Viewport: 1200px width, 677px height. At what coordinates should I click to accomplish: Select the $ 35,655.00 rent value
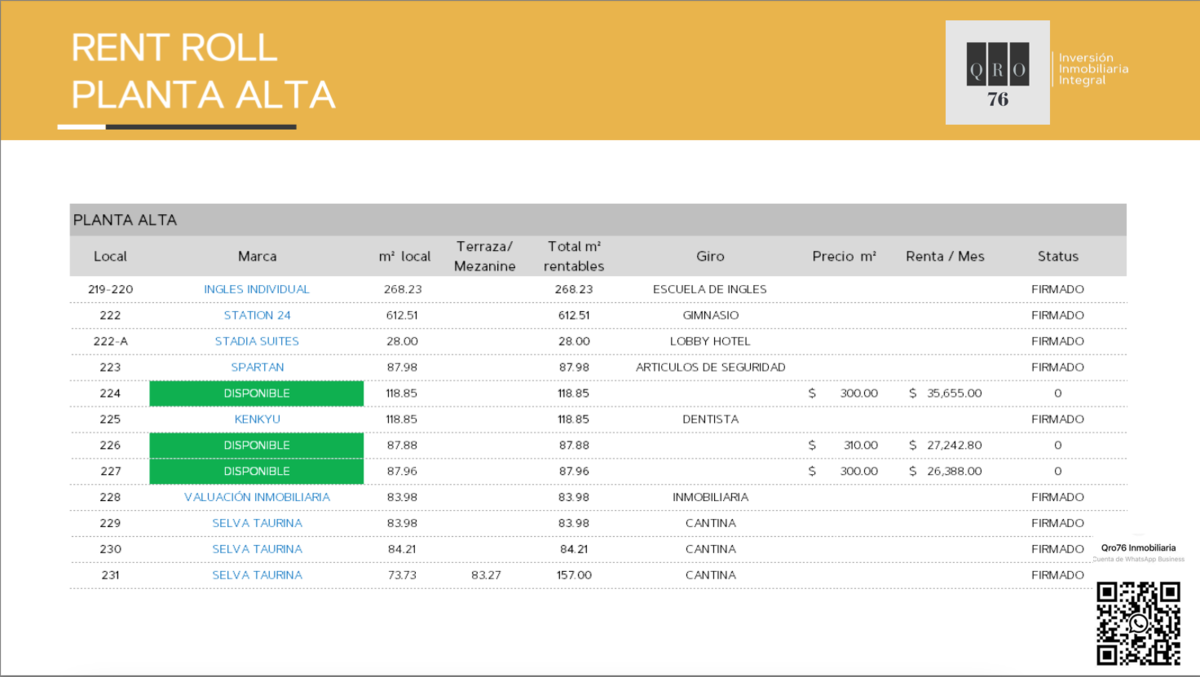pos(945,393)
